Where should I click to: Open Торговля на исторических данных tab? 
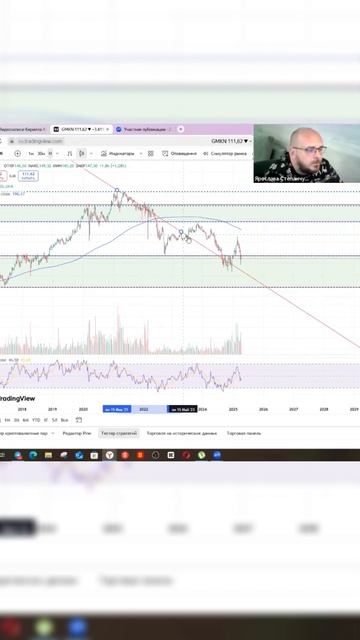click(x=182, y=433)
